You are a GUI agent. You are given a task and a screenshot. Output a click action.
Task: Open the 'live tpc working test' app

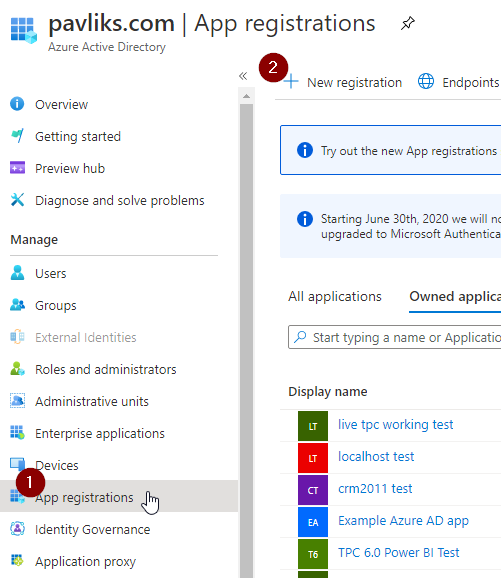click(396, 425)
